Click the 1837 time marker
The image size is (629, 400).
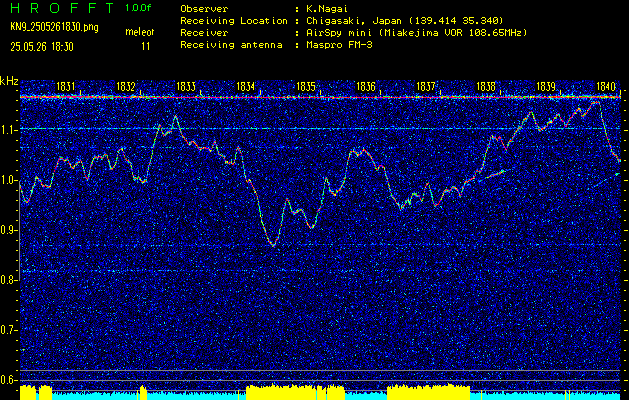426,87
